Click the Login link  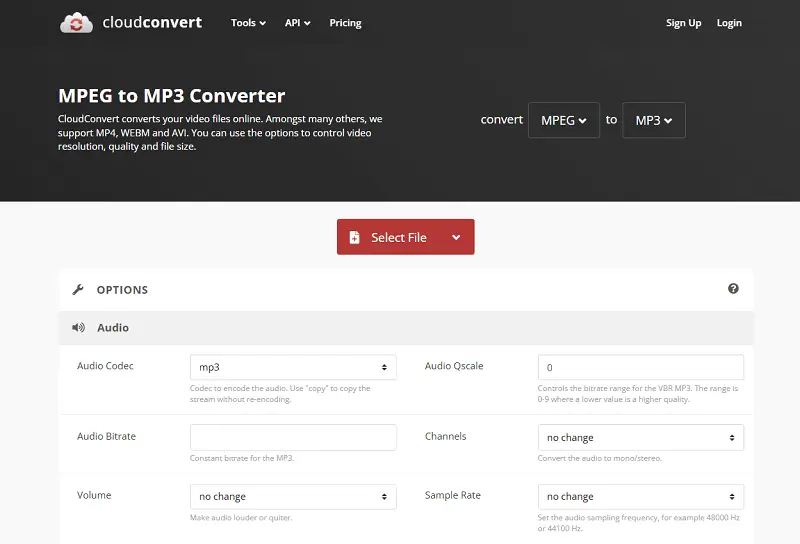click(x=729, y=23)
